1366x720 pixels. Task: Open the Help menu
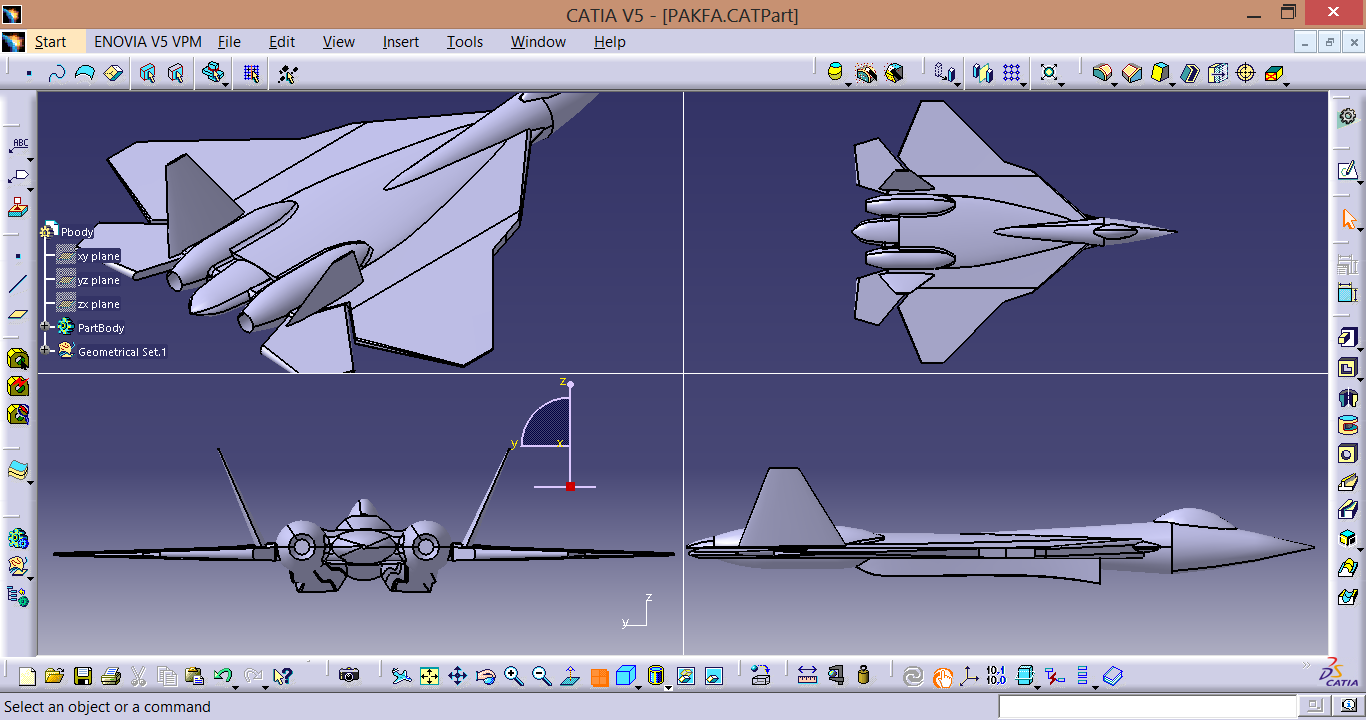coord(610,42)
